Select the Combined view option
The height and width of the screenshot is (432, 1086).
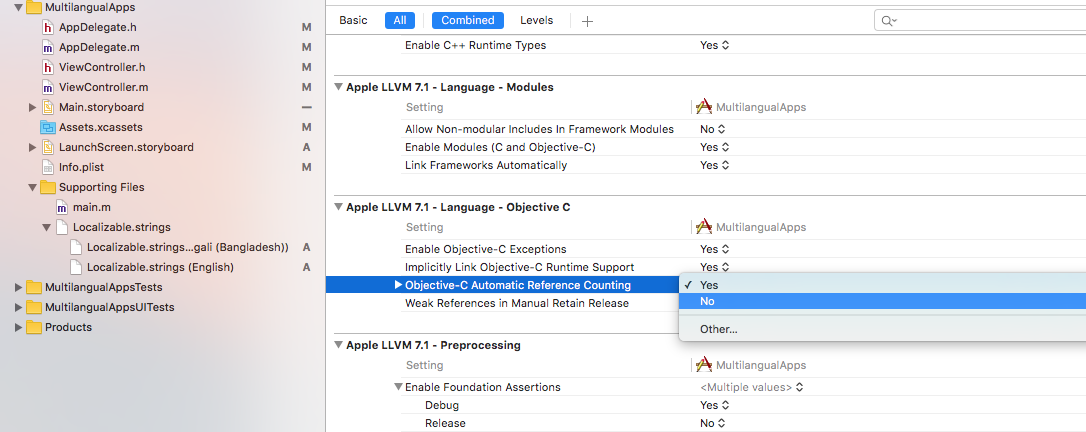click(x=468, y=21)
